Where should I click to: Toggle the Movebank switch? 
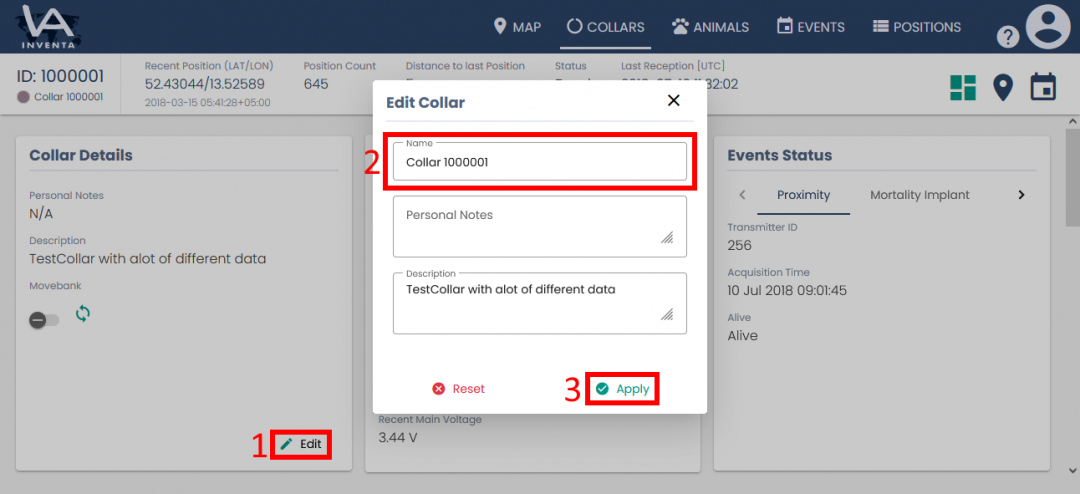(x=44, y=320)
